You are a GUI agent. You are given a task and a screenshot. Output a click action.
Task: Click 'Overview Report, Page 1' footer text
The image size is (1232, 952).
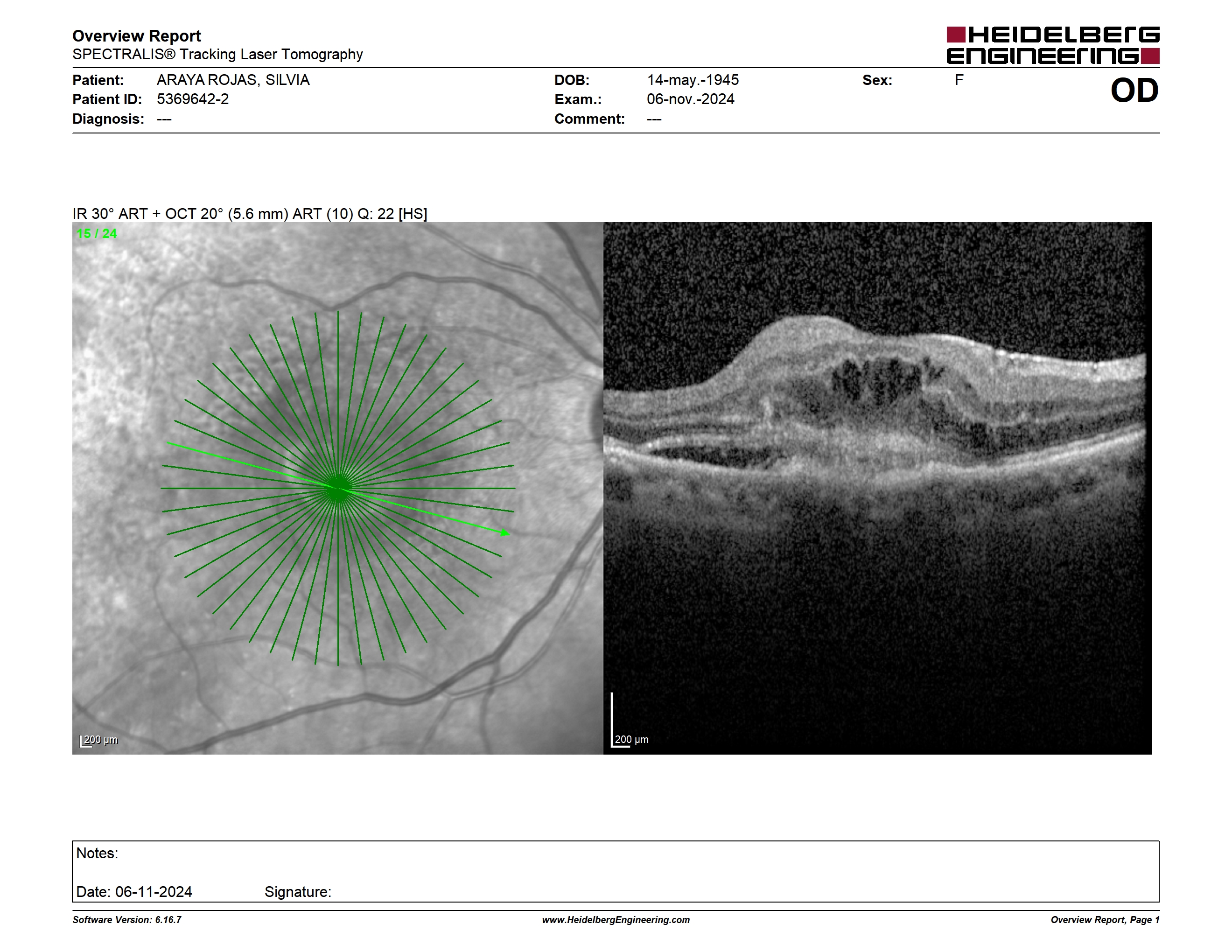pos(1105,920)
